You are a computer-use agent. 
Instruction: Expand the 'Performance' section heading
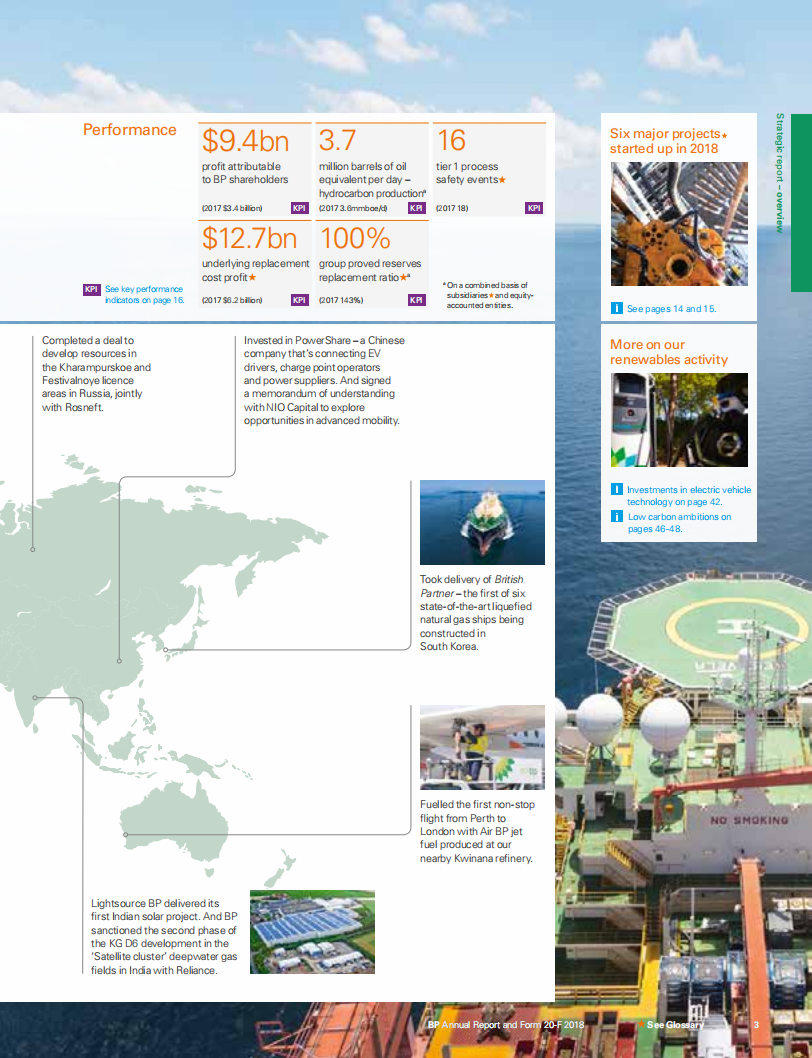[x=129, y=129]
